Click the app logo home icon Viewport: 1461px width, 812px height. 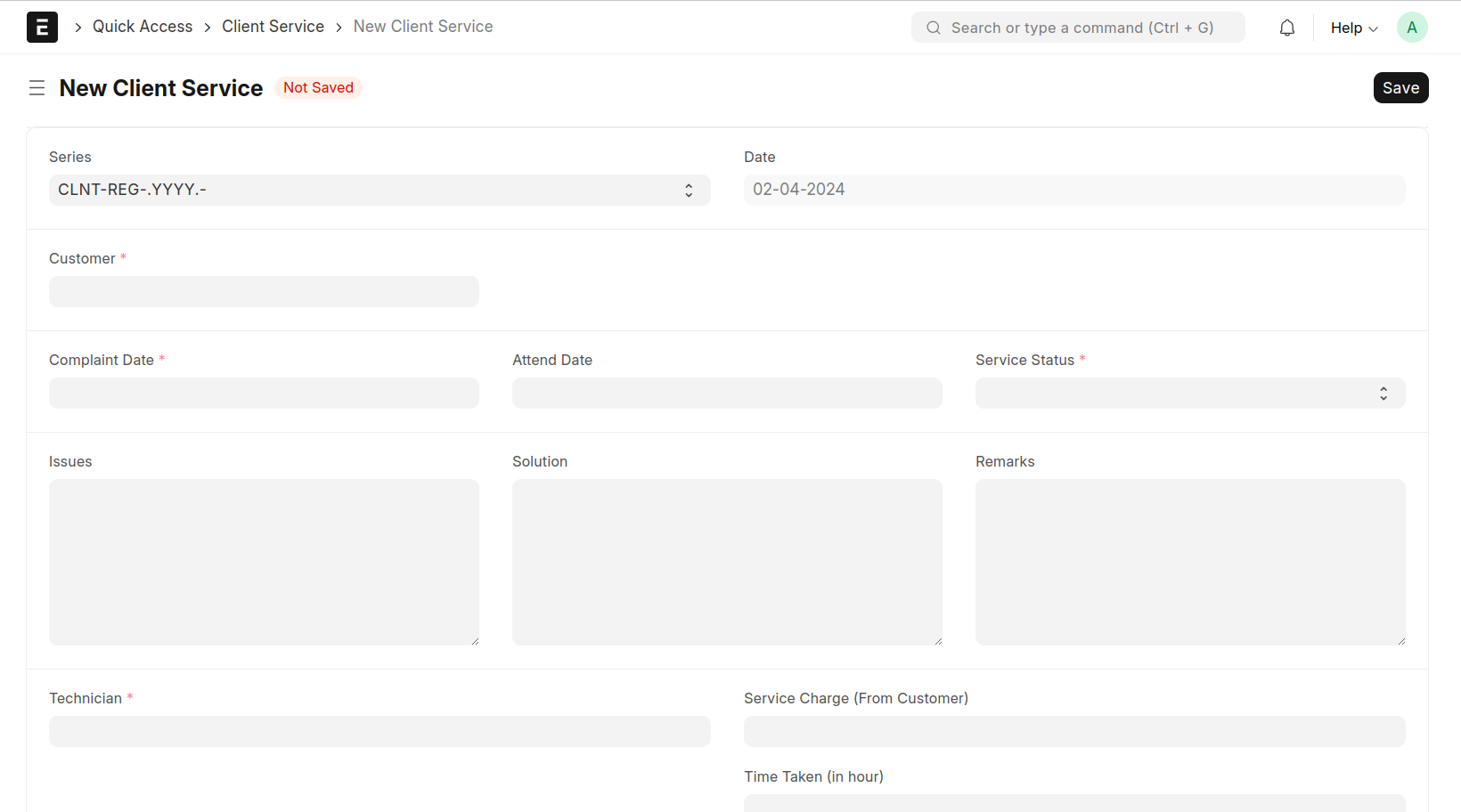[42, 28]
